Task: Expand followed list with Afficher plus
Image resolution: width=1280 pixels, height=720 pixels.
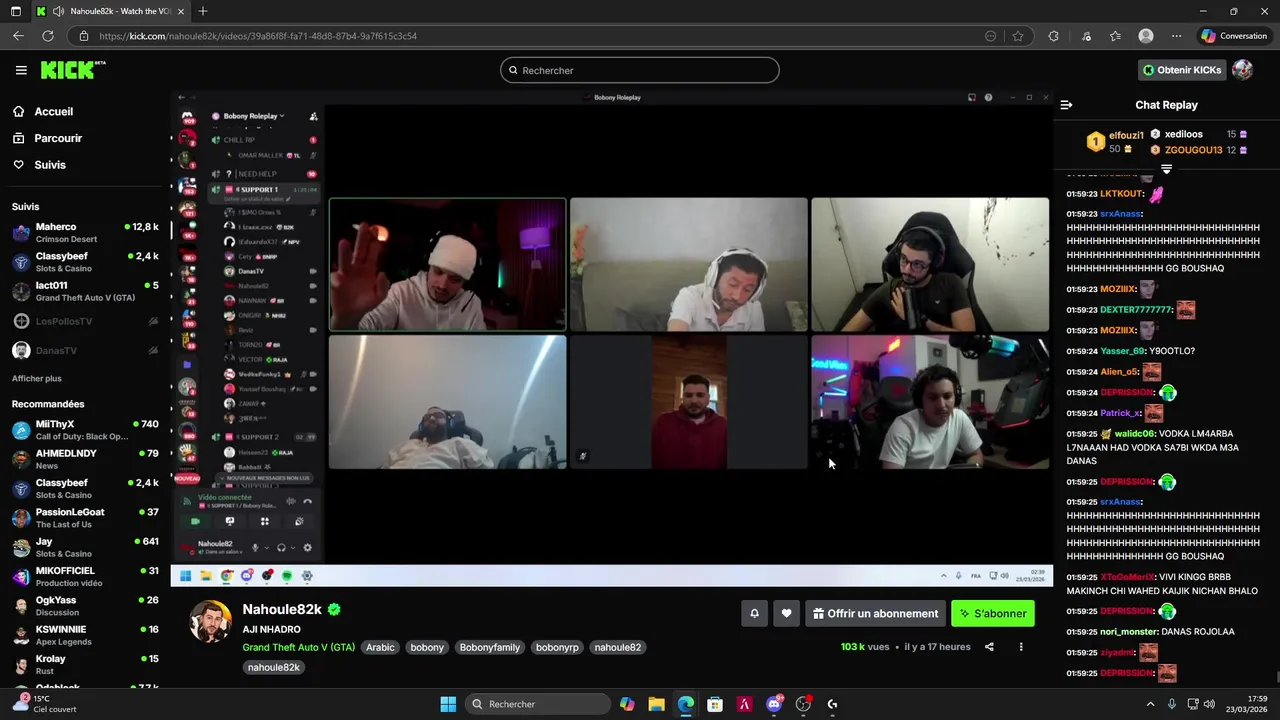Action: click(37, 379)
